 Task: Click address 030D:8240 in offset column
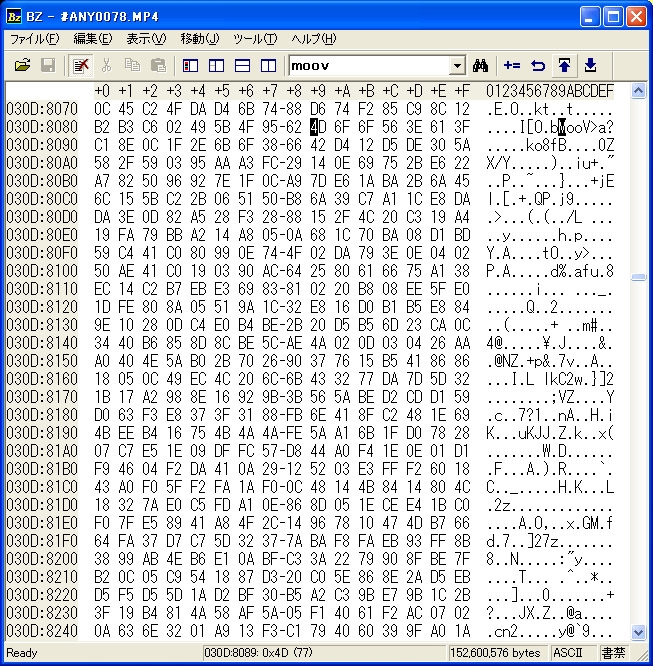pyautogui.click(x=42, y=631)
